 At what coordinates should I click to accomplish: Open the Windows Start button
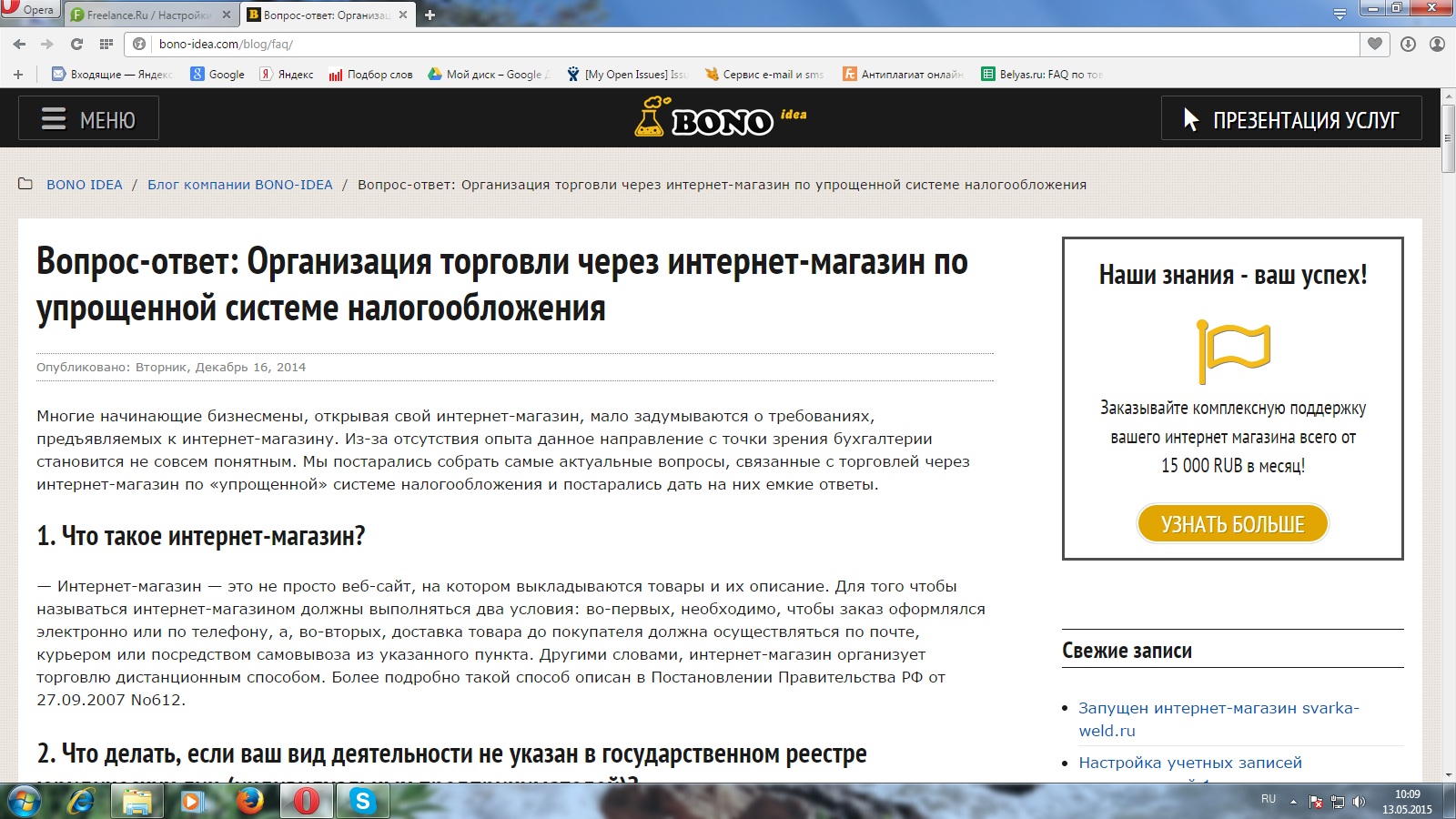[x=25, y=802]
